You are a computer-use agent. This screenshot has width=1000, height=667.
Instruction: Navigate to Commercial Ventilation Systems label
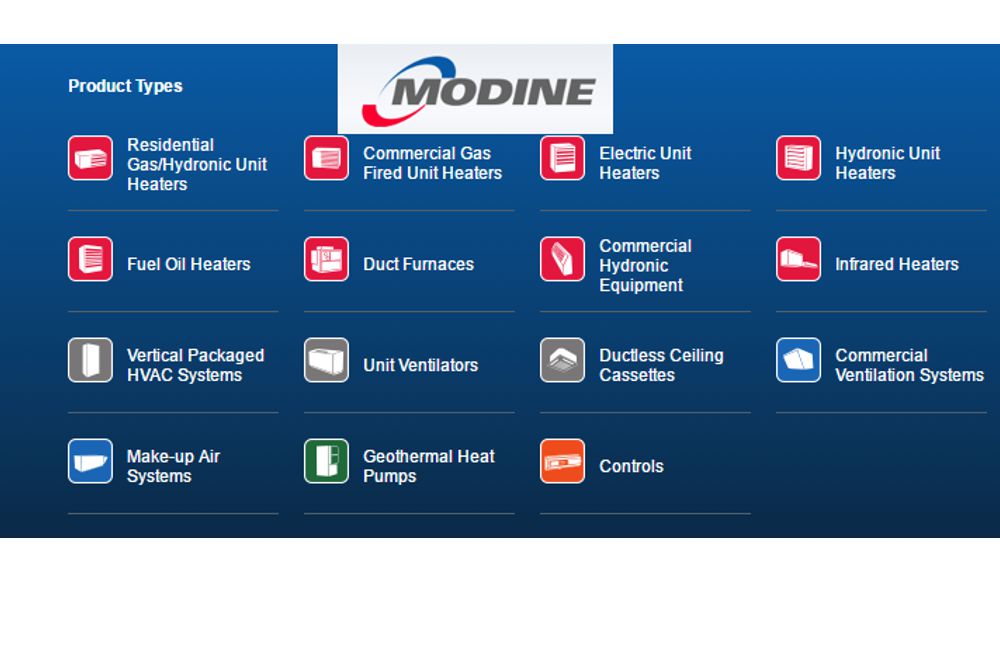tap(909, 365)
